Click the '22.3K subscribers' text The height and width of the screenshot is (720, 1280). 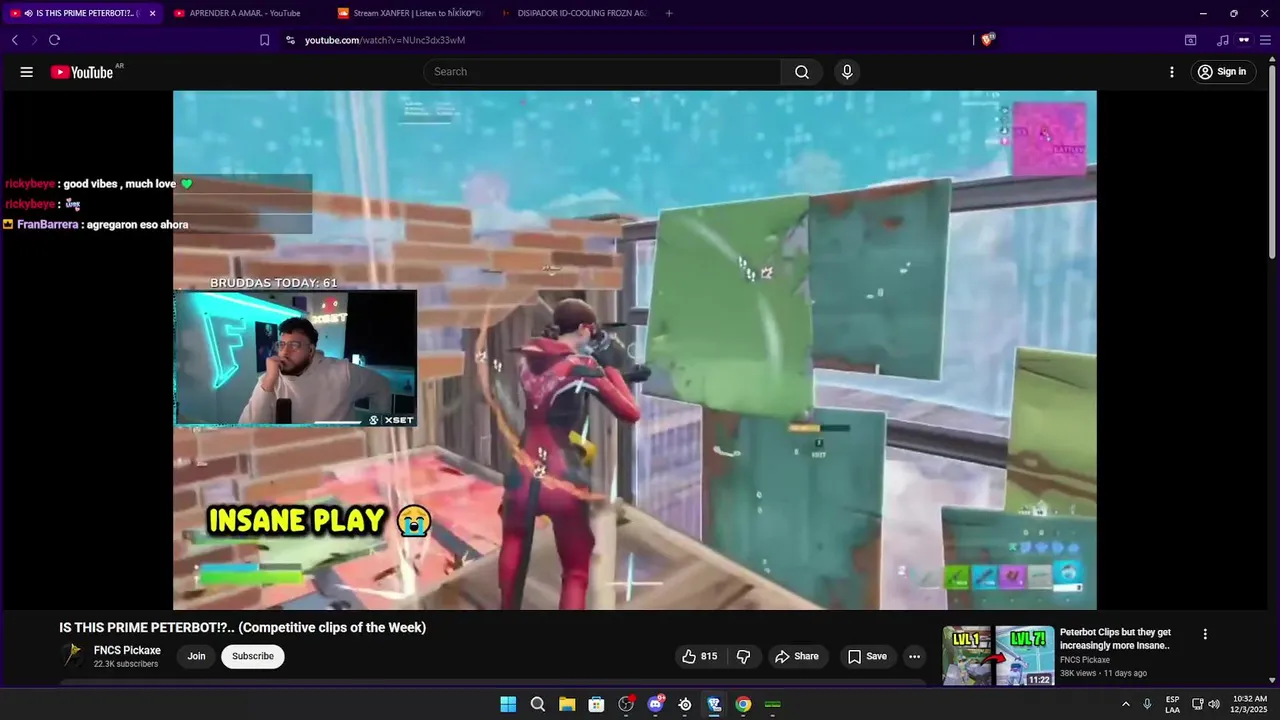coord(126,664)
